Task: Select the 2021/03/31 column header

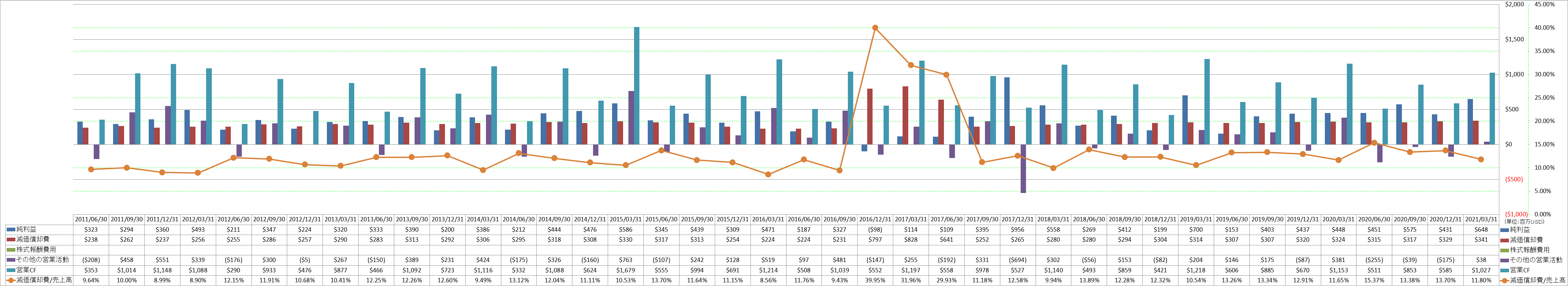Action: pyautogui.click(x=1481, y=220)
